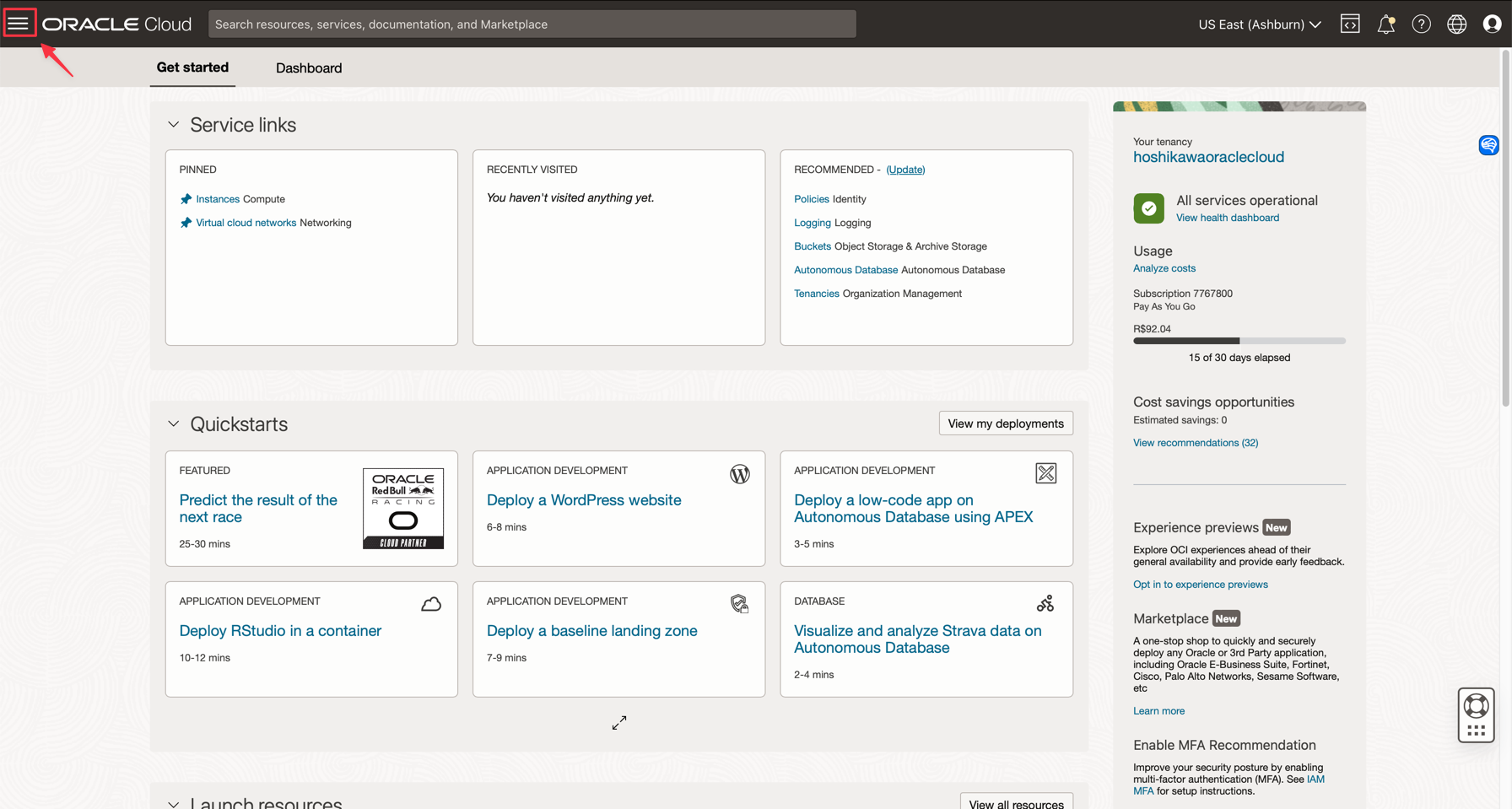This screenshot has width=1512, height=809.
Task: Open Deploy a WordPress website quickstart
Action: [x=584, y=500]
